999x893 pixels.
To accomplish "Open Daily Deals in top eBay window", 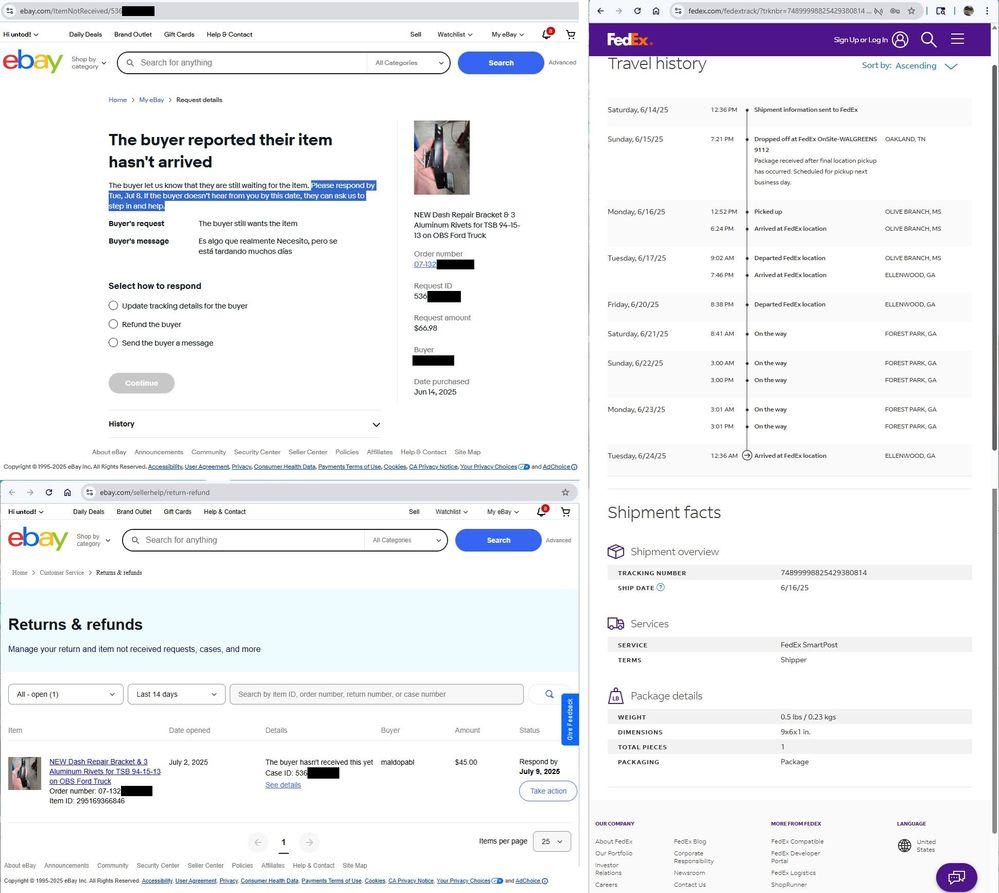I will [x=85, y=34].
